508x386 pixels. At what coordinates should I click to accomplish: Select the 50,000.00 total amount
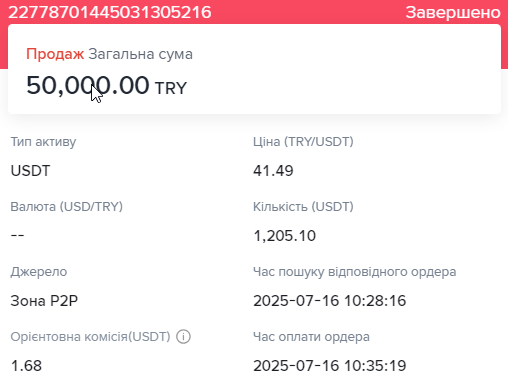[88, 85]
